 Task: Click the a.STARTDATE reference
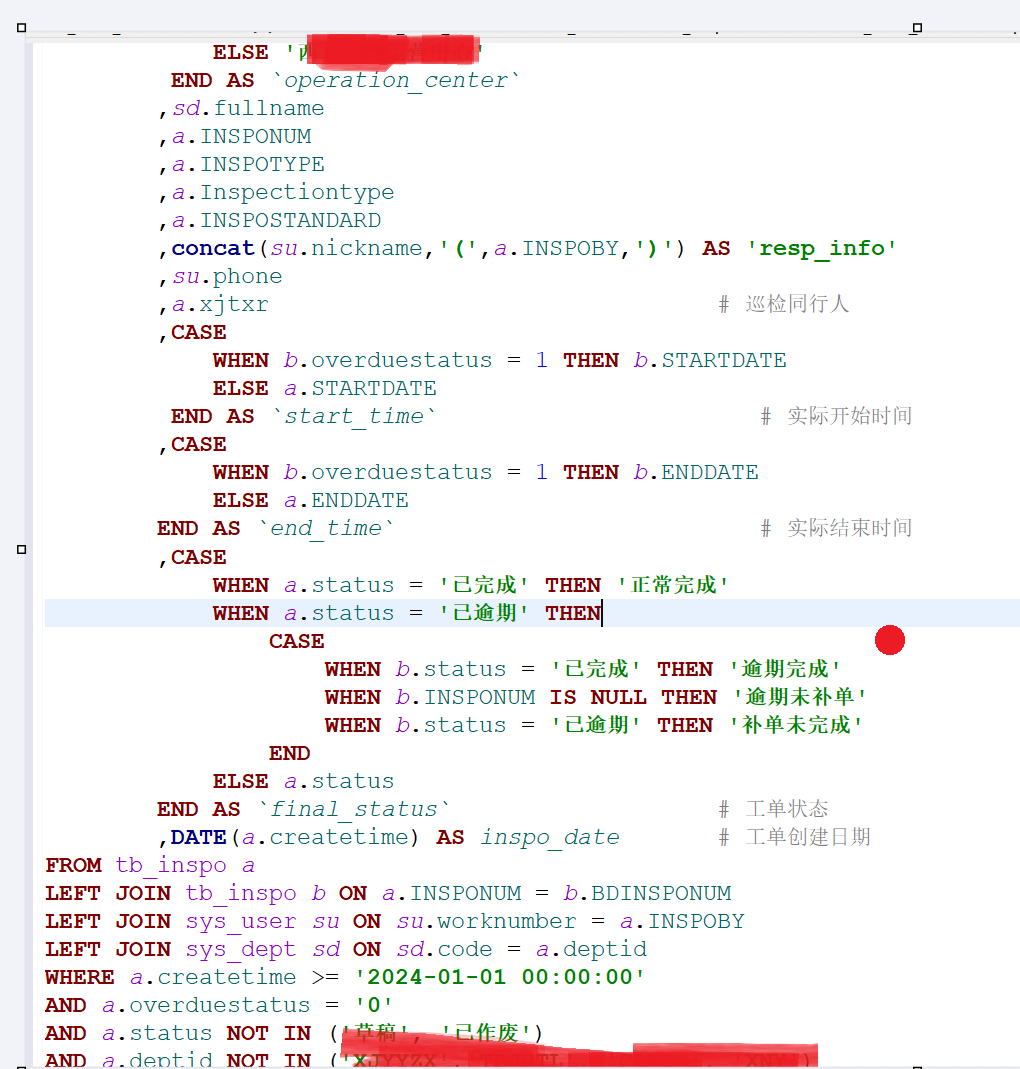[x=360, y=389]
